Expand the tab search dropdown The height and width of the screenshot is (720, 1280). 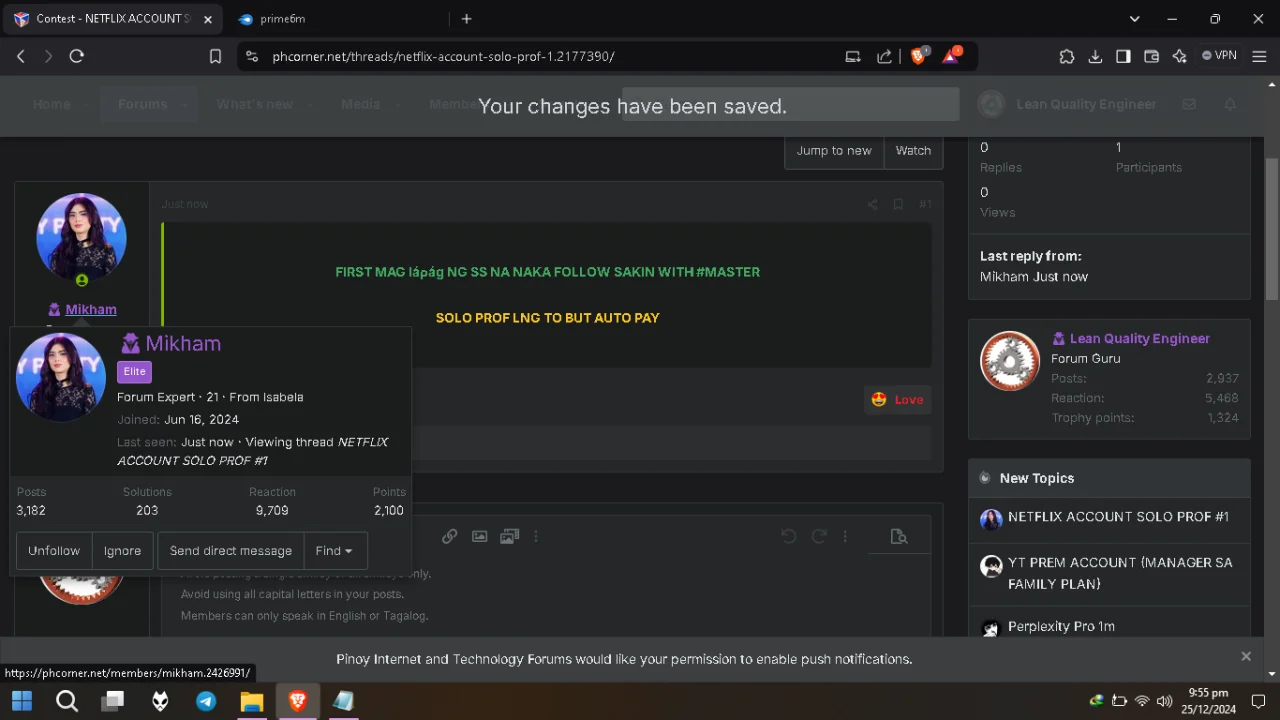point(1134,19)
